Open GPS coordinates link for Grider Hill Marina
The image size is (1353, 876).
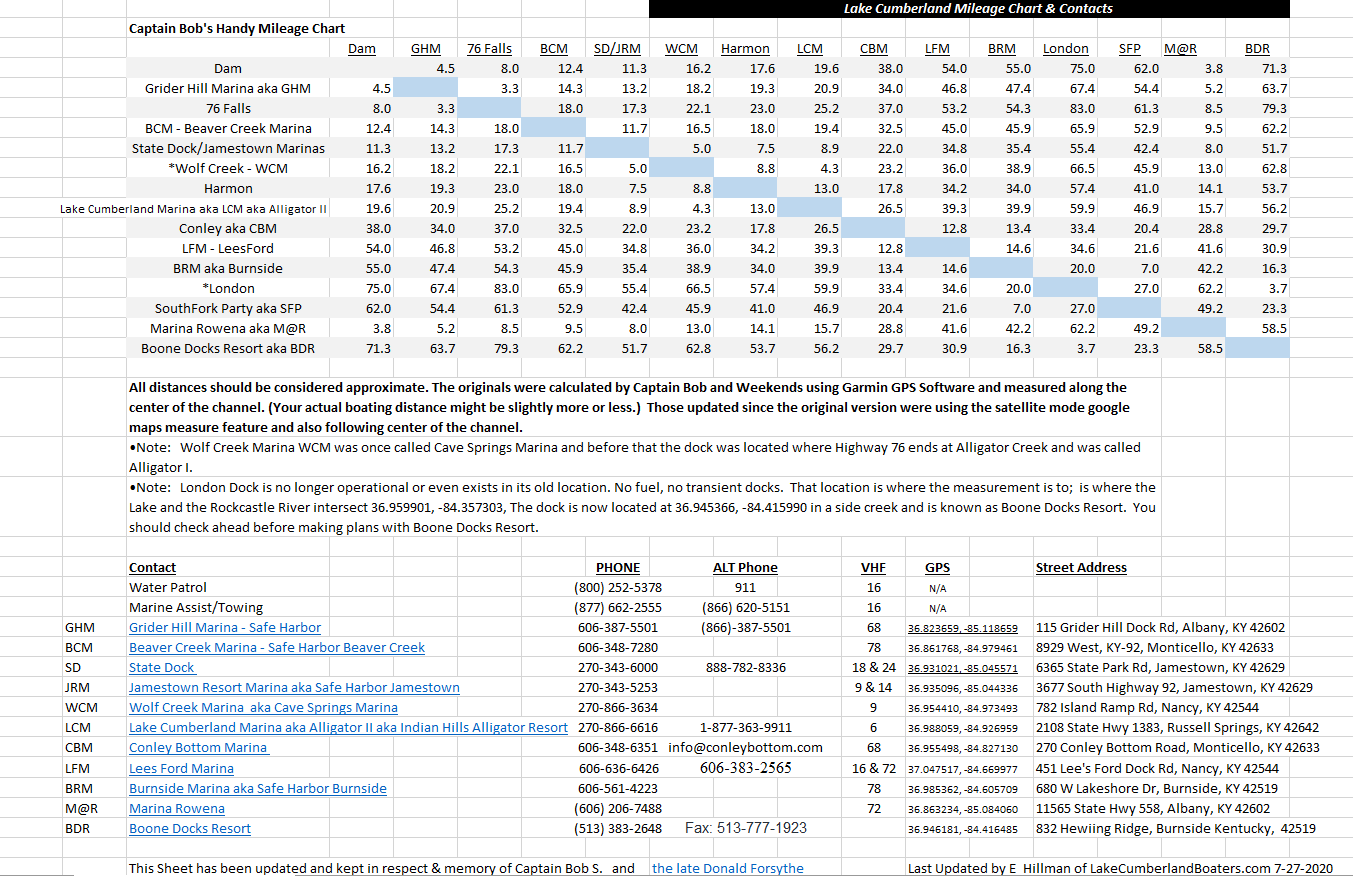coord(963,629)
